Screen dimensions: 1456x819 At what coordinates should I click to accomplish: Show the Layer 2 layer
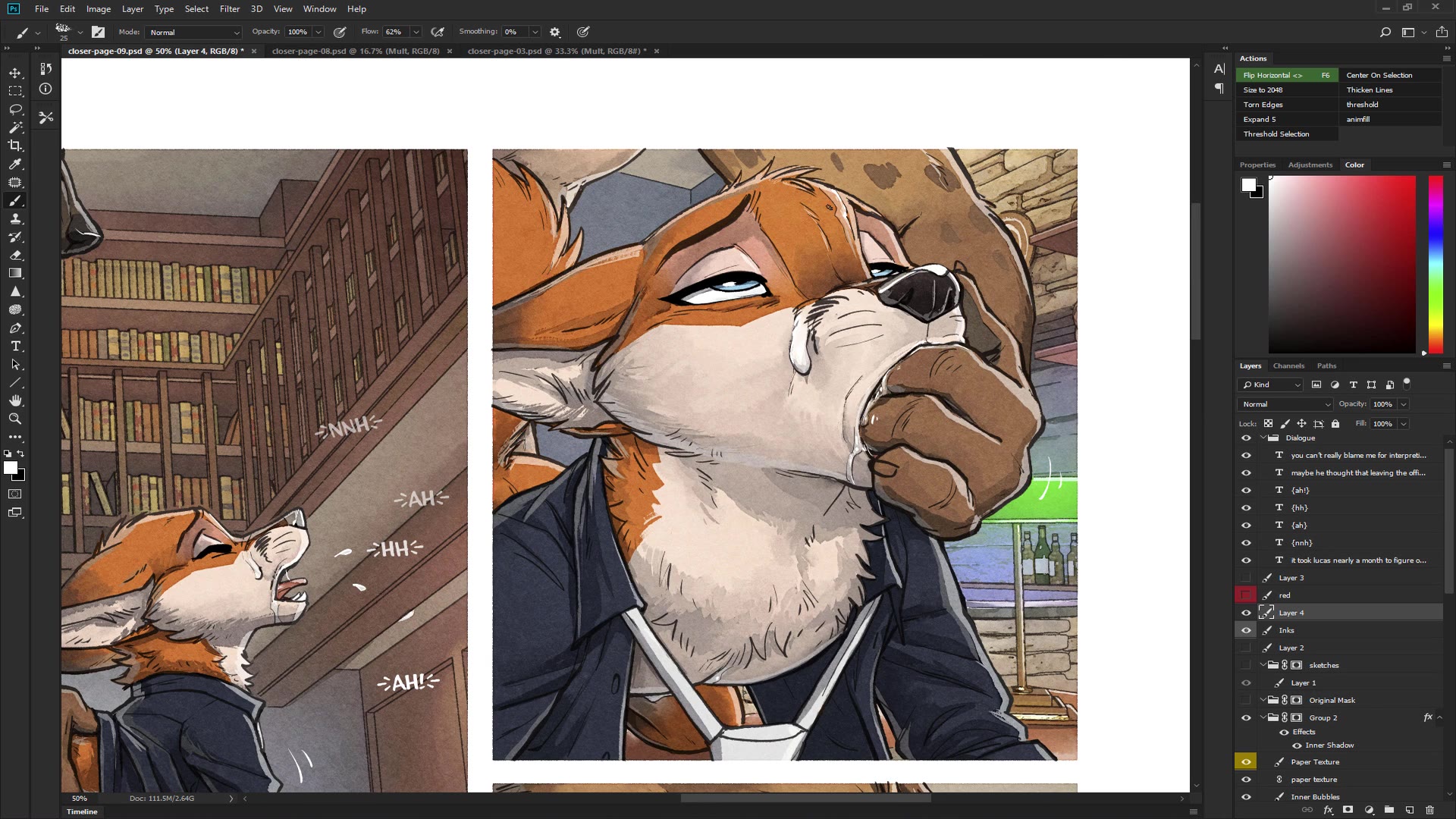[x=1246, y=648]
